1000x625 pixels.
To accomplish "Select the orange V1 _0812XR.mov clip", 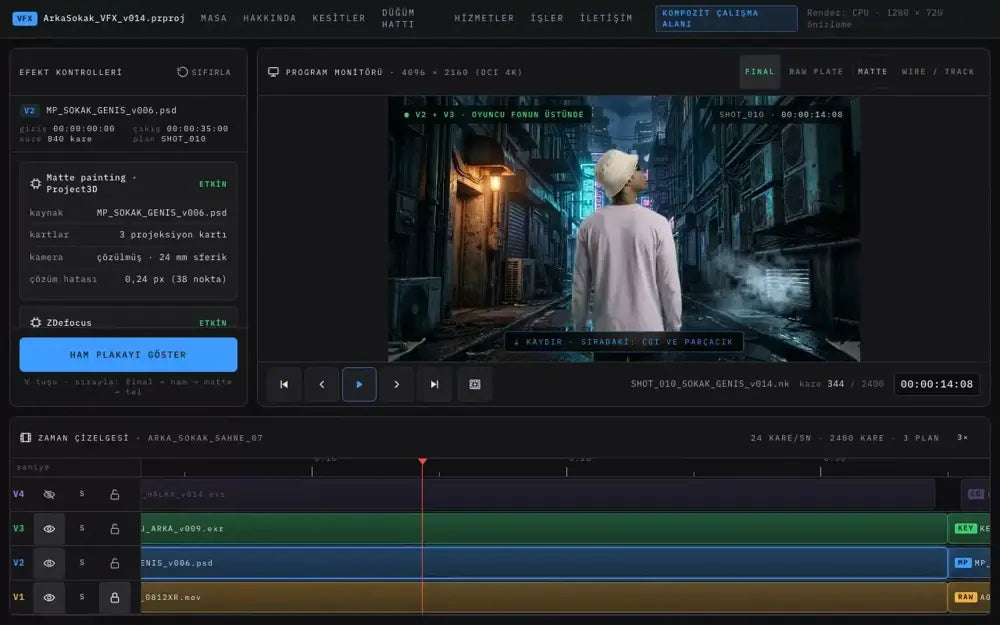I will 544,598.
